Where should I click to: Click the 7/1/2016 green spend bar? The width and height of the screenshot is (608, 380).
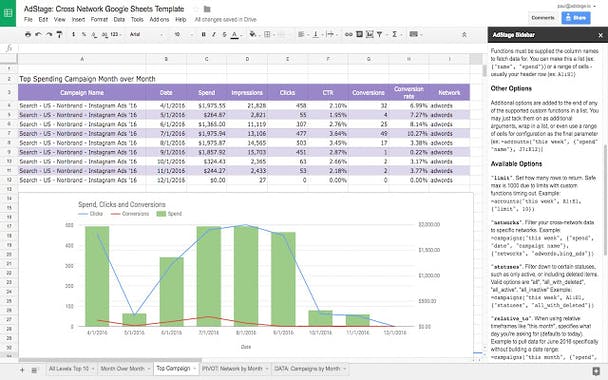209,276
